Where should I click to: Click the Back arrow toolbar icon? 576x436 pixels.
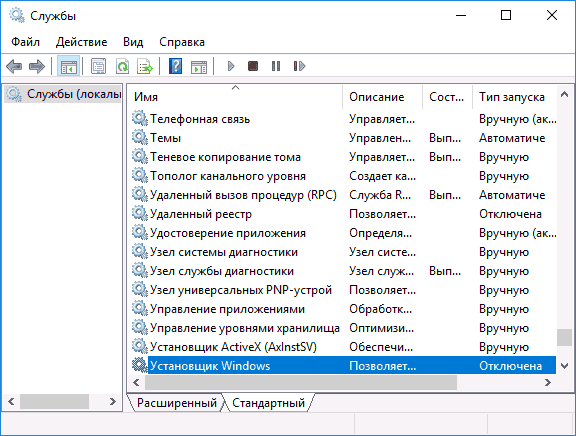(14, 66)
